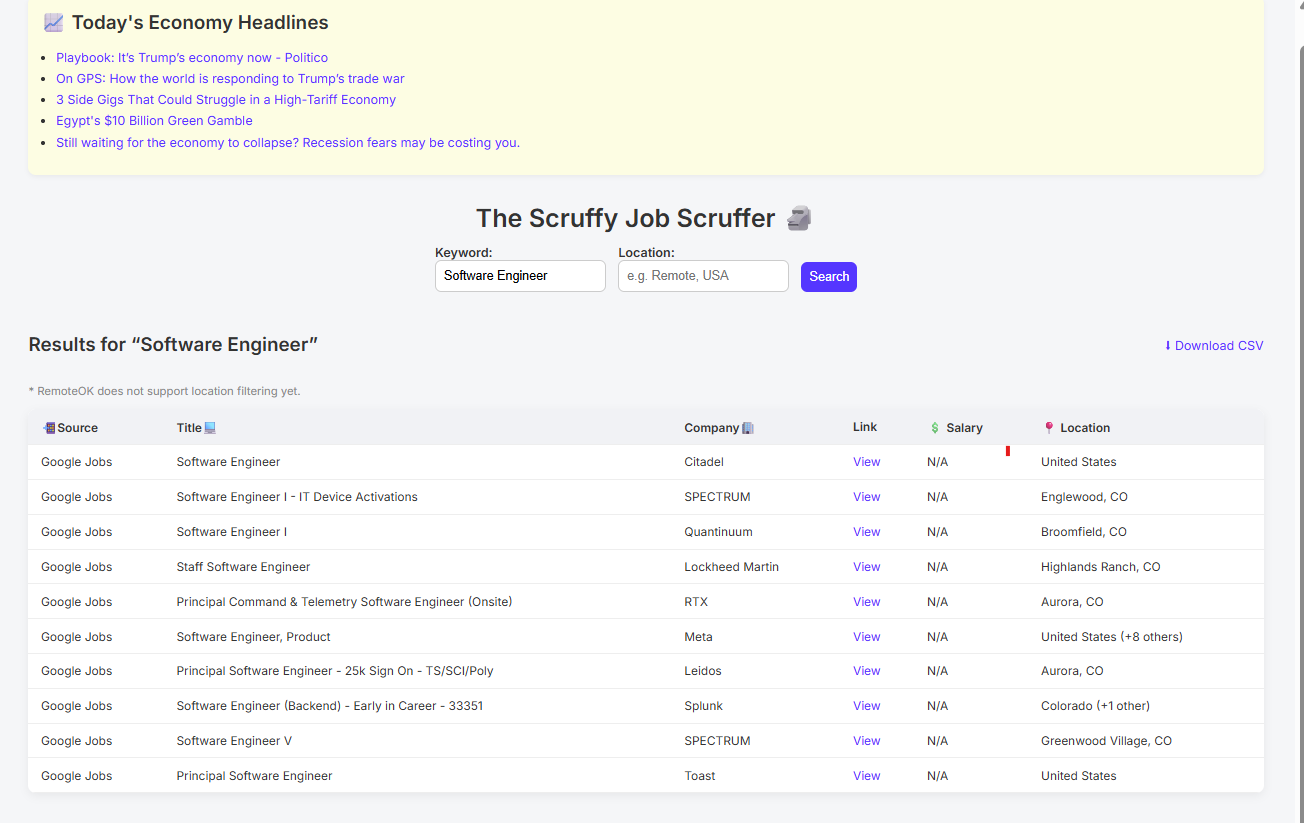Screen dimensions: 1304x823
Task: Click the Company column building icon
Action: [748, 428]
